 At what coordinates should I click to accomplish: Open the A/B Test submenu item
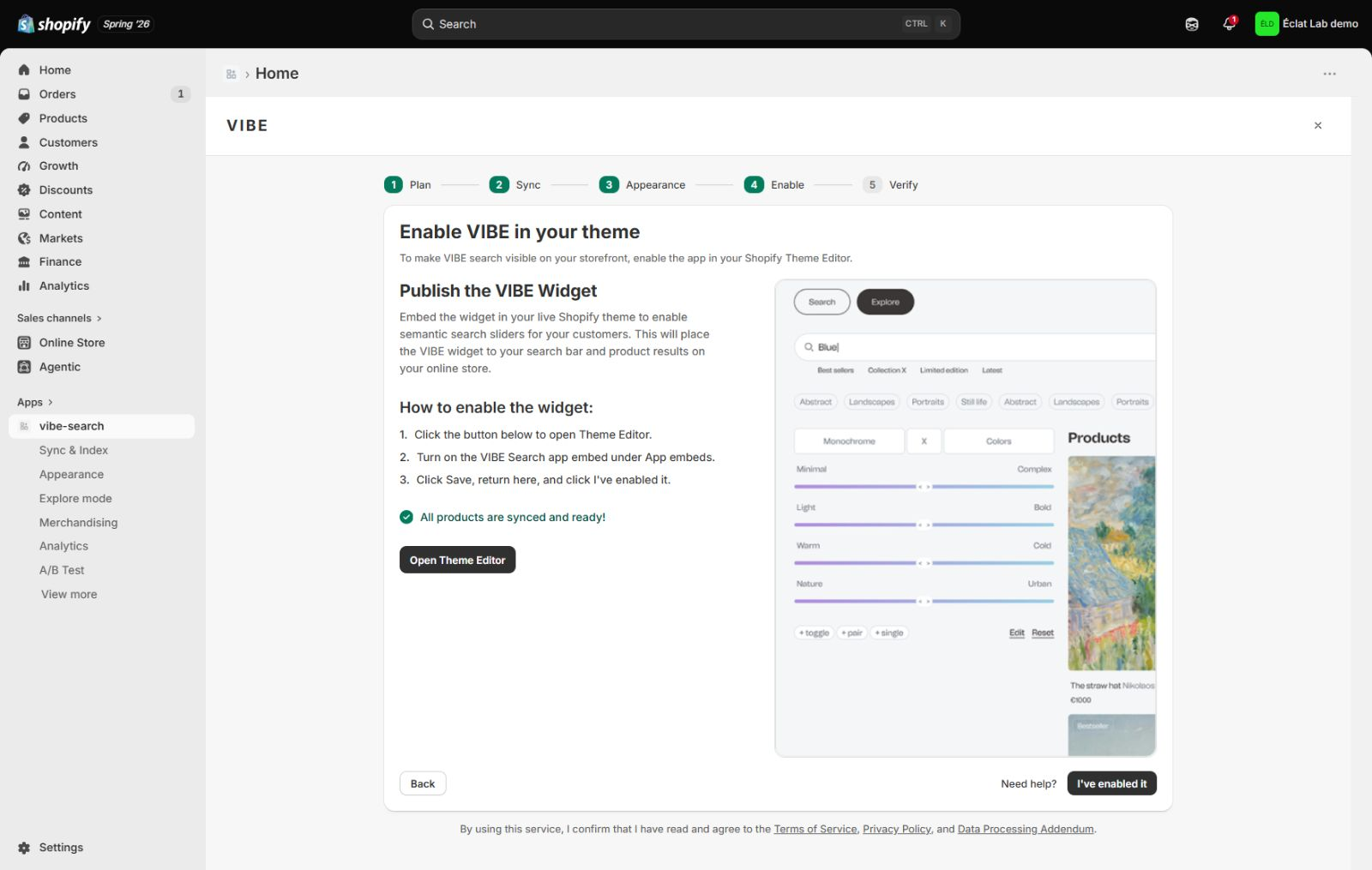click(62, 570)
